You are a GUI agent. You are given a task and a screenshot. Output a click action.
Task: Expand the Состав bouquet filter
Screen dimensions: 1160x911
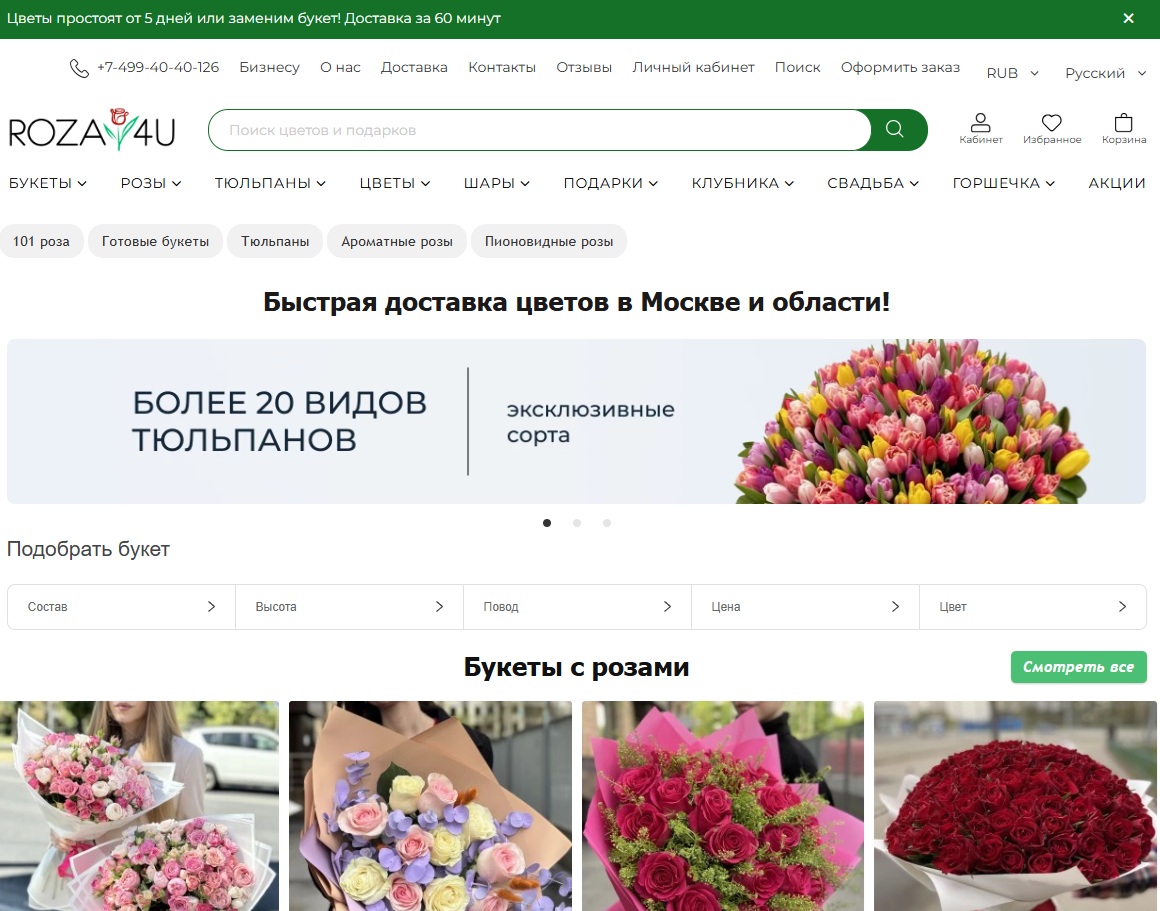click(121, 607)
